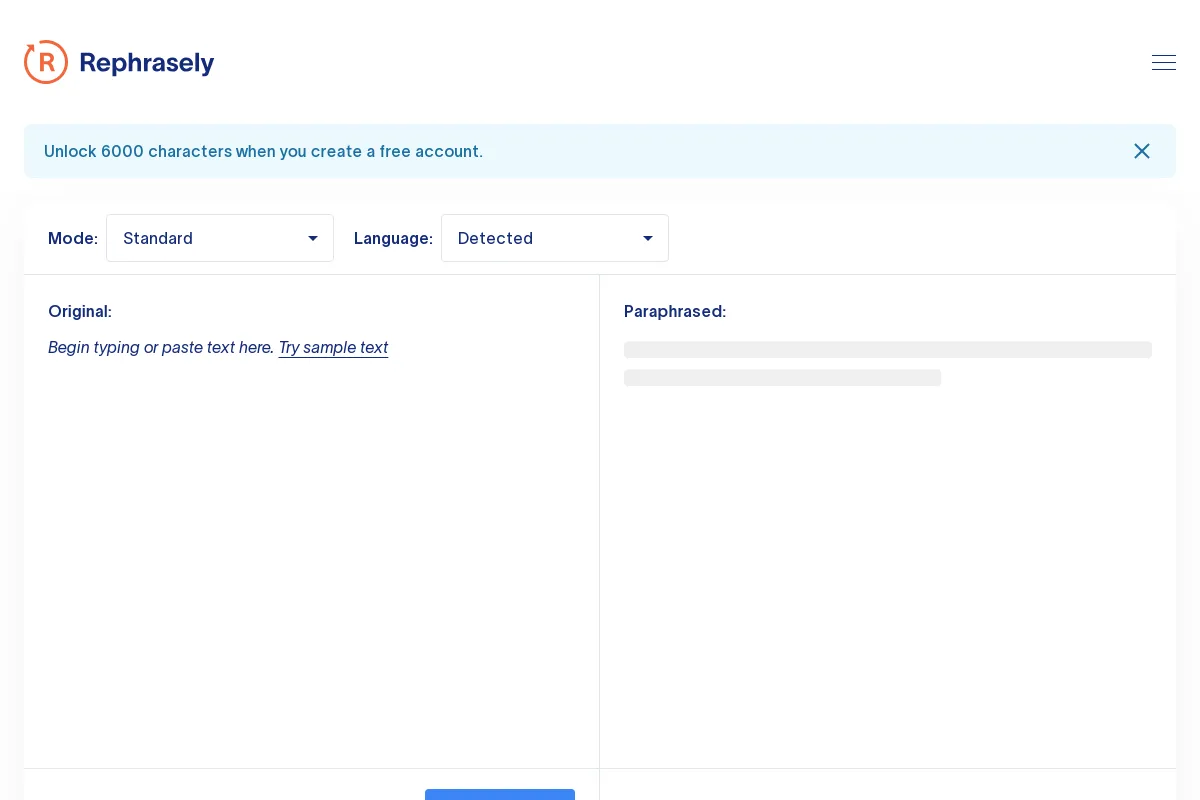The width and height of the screenshot is (1200, 800).
Task: Click the Paraphrased heading
Action: (675, 311)
